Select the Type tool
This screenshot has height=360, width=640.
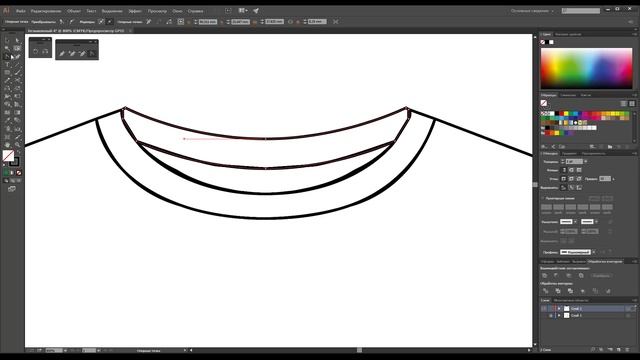[7, 64]
